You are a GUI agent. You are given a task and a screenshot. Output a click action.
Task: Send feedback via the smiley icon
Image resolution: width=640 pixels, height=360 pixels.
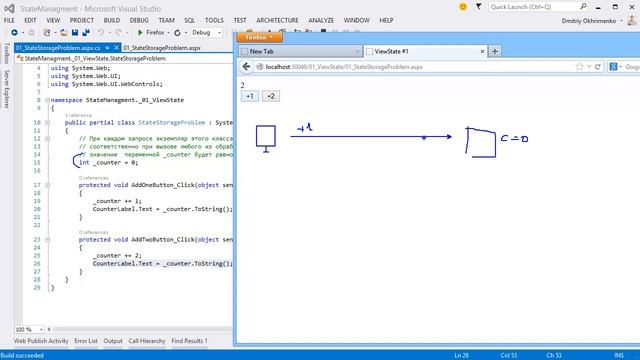[463, 7]
